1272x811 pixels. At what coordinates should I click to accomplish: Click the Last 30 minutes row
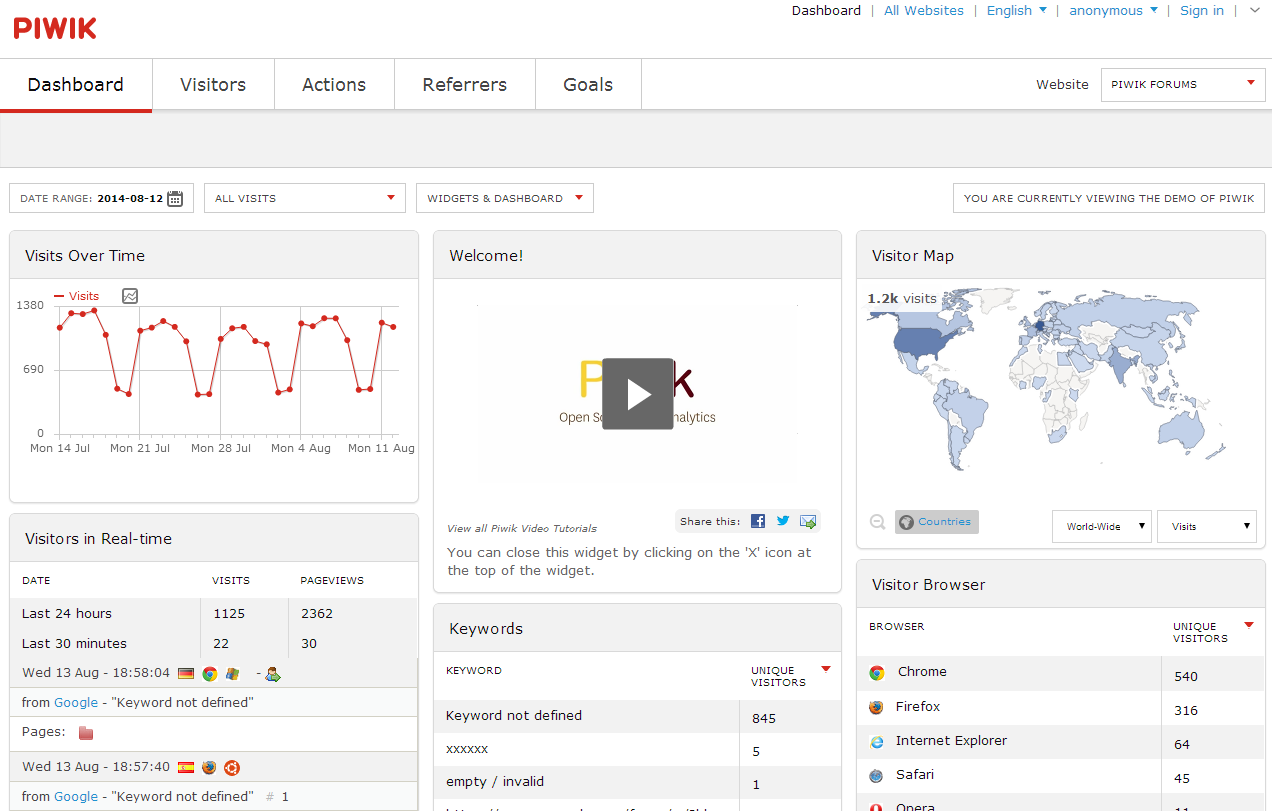click(214, 643)
